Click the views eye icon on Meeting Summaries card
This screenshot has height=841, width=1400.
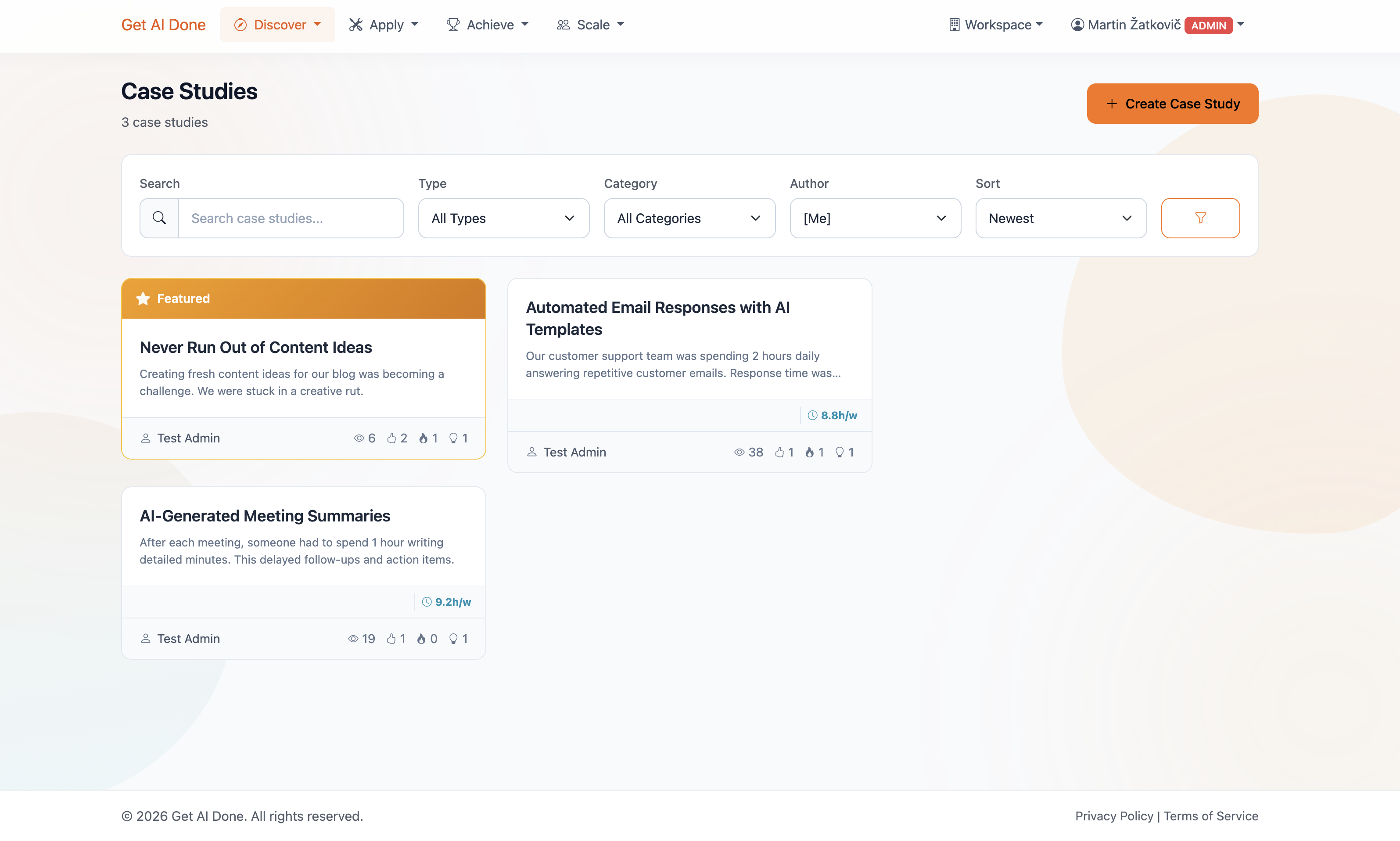353,639
